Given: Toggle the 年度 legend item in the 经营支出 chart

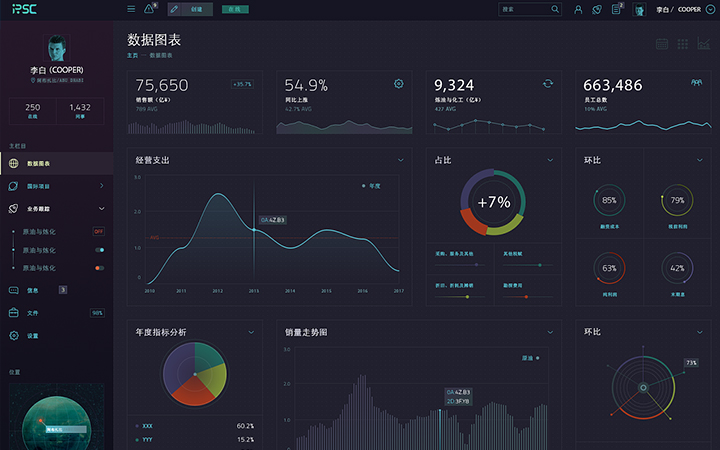Looking at the screenshot, I should point(371,186).
